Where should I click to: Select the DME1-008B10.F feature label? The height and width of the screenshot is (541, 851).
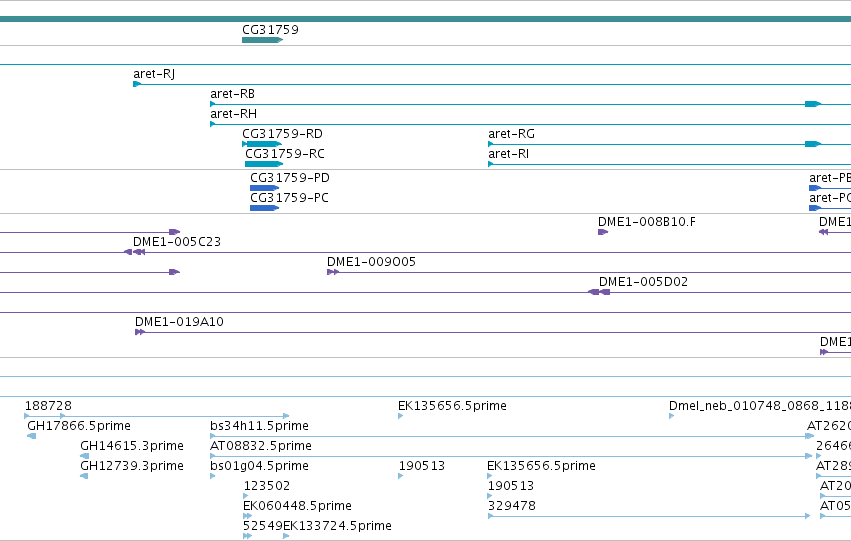pyautogui.click(x=647, y=222)
